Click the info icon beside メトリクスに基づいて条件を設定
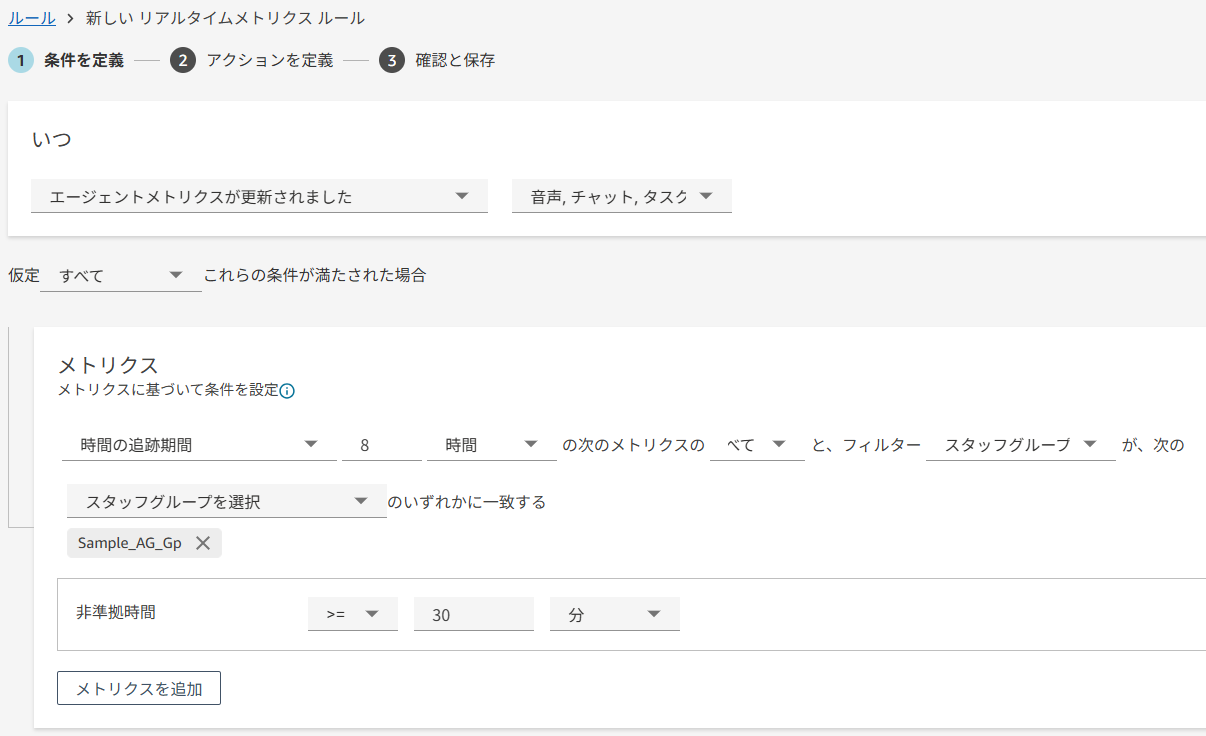The height and width of the screenshot is (736, 1206). coord(287,391)
